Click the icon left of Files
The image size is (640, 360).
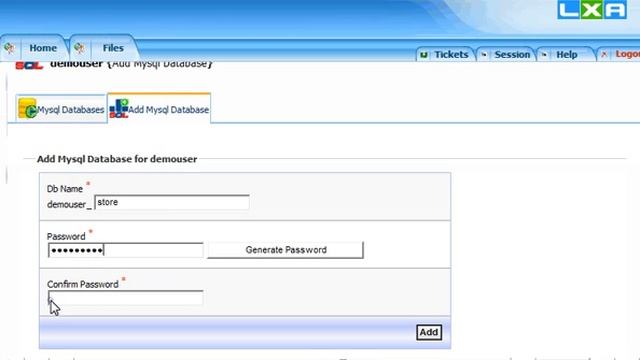(x=80, y=48)
